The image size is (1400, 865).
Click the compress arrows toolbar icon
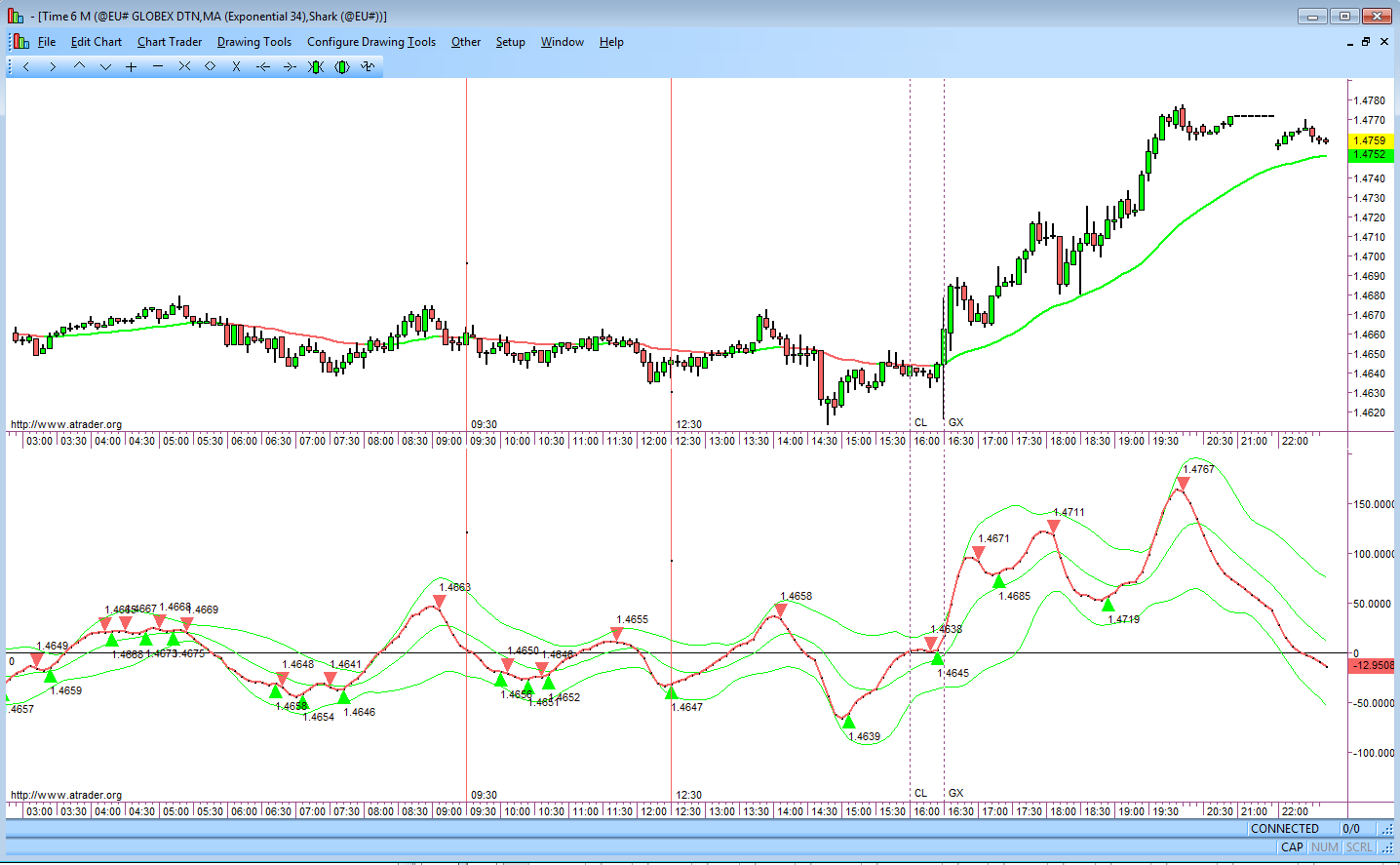coord(184,66)
